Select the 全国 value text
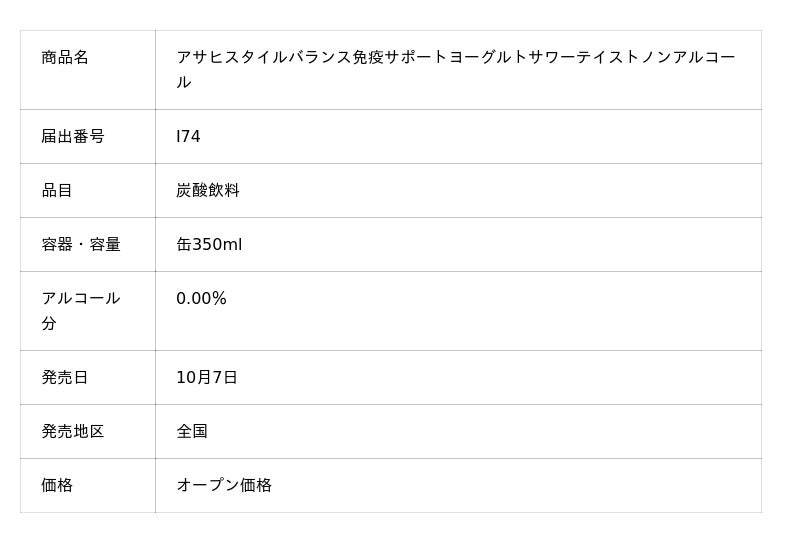The height and width of the screenshot is (543, 800). tap(192, 432)
